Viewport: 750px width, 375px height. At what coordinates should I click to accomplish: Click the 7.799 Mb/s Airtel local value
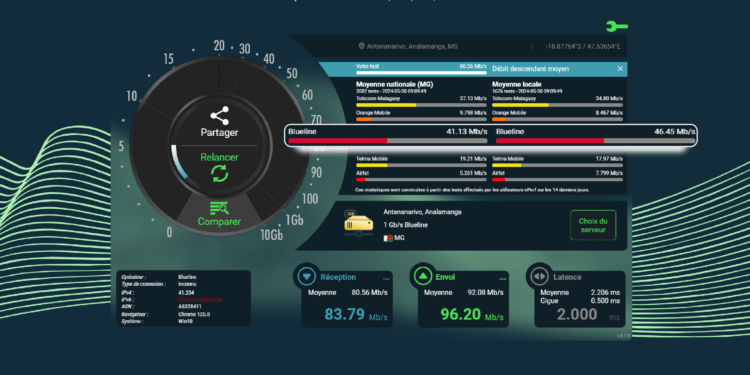coord(609,173)
